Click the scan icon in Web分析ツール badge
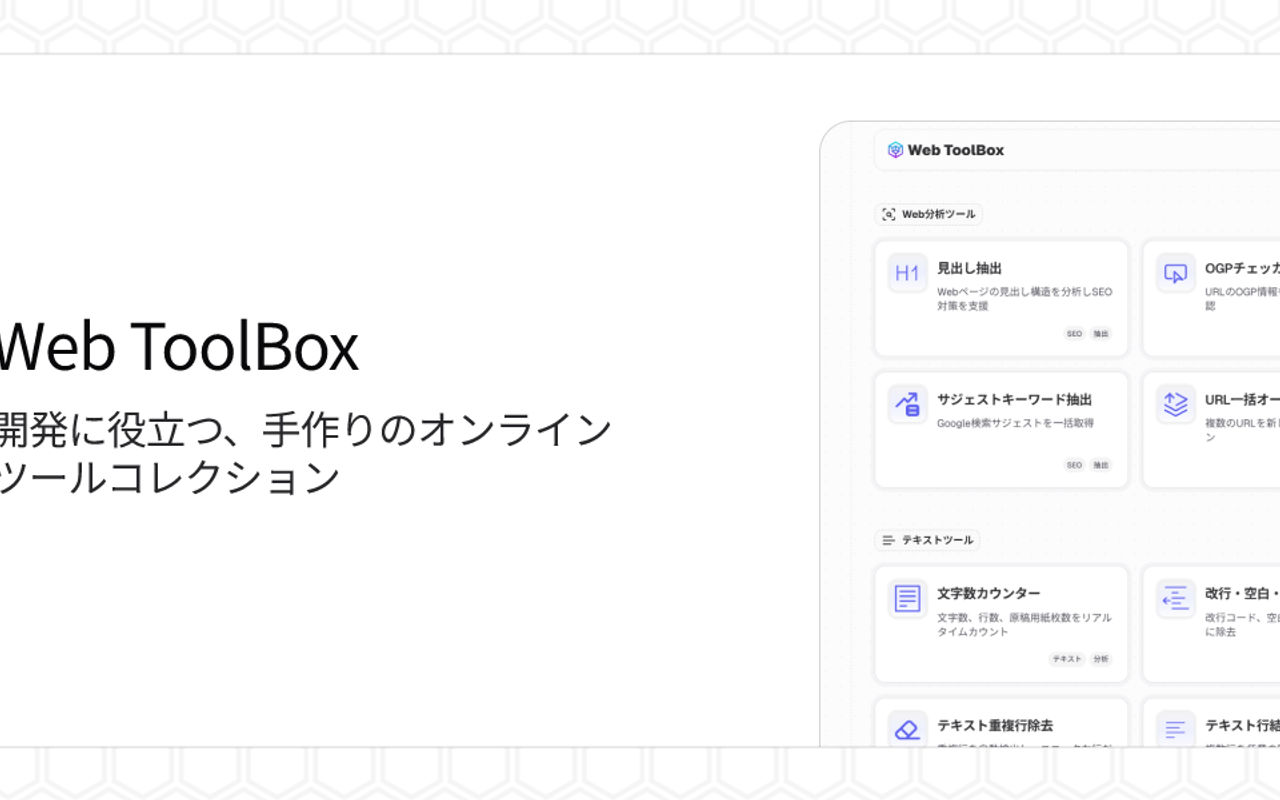The width and height of the screenshot is (1280, 800). pos(889,214)
